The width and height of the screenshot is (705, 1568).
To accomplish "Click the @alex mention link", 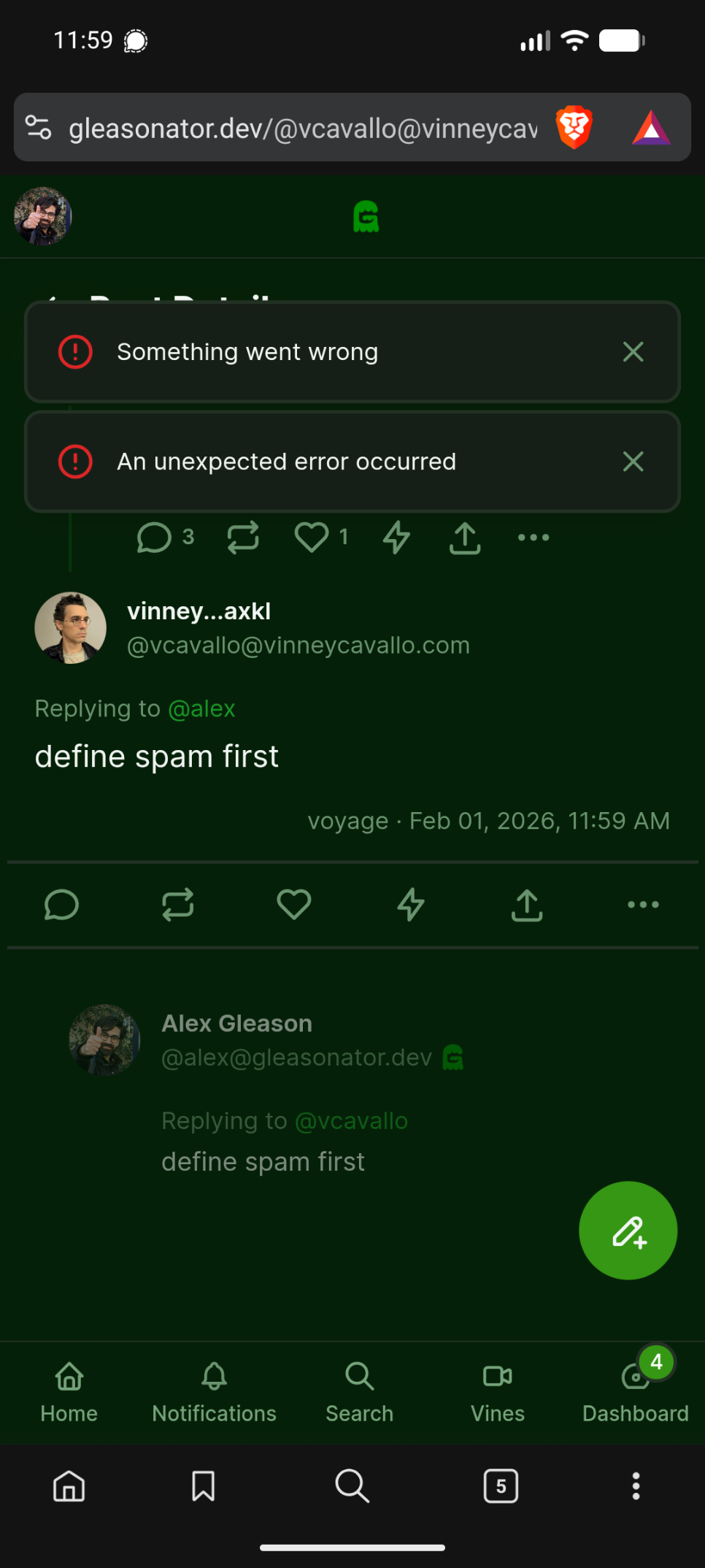I will [x=201, y=709].
